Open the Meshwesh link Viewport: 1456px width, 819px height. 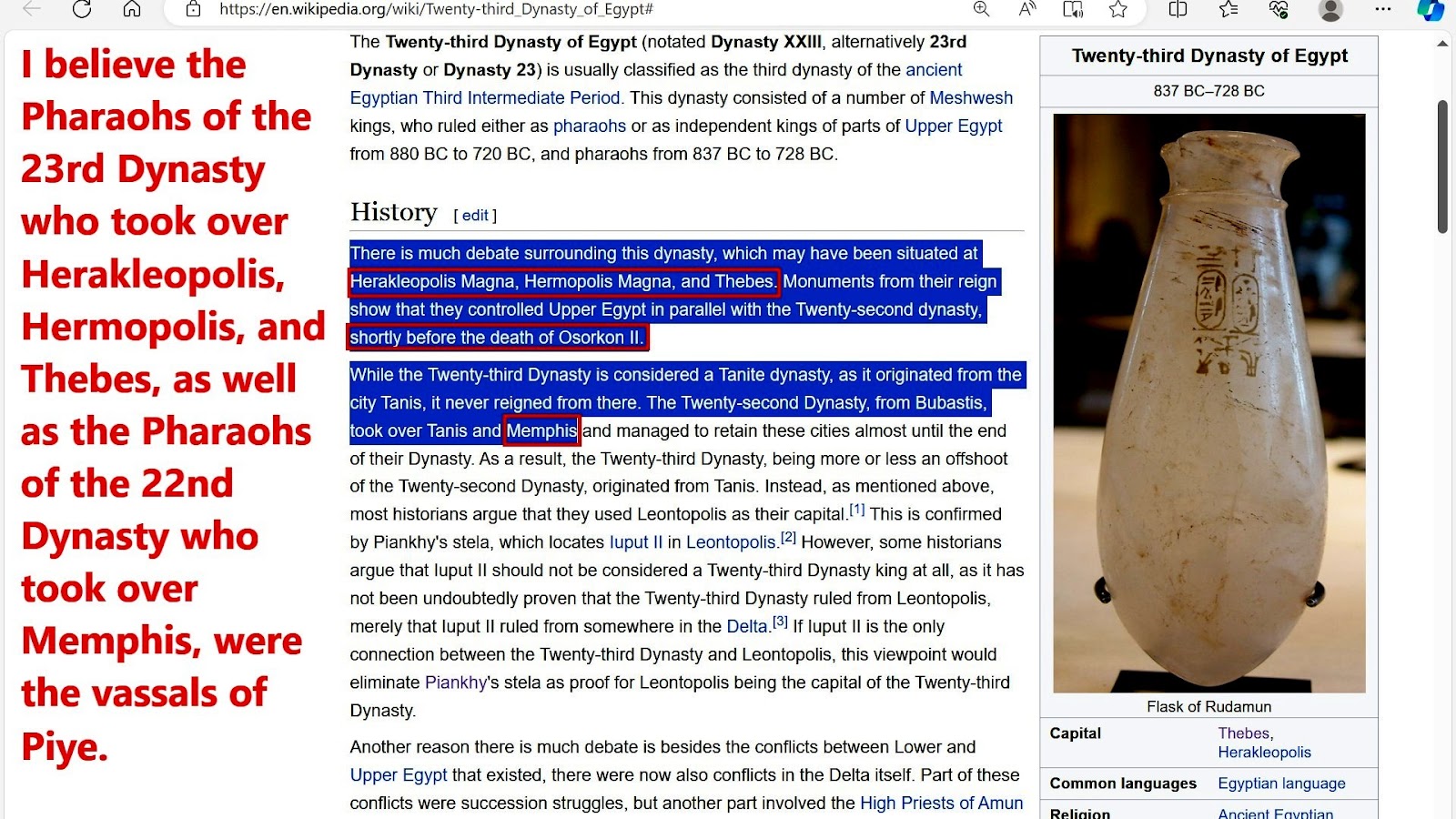click(971, 98)
